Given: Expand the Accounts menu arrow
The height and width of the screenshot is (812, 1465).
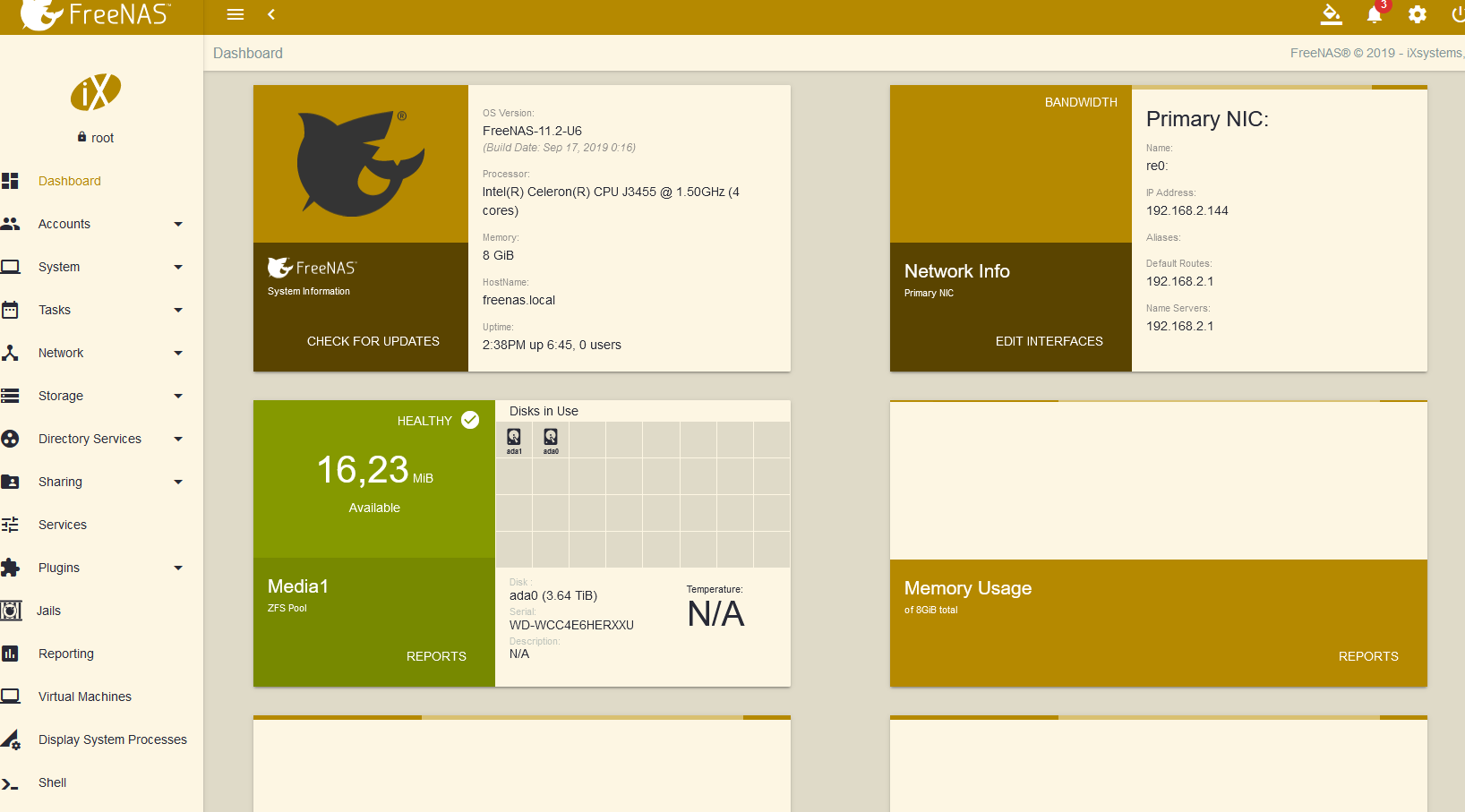Looking at the screenshot, I should point(178,224).
